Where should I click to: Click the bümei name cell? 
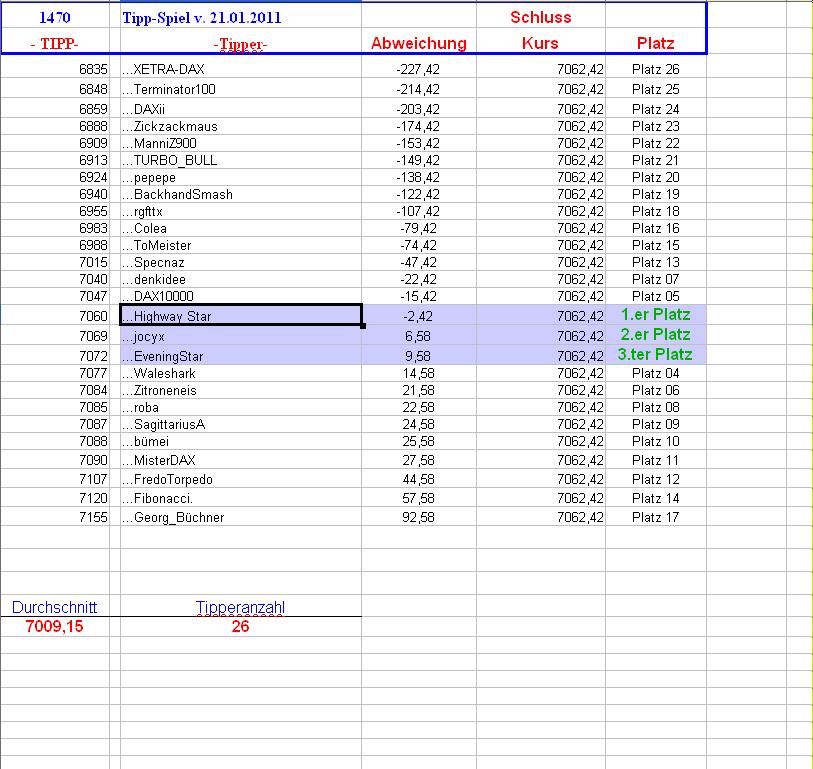pos(241,441)
